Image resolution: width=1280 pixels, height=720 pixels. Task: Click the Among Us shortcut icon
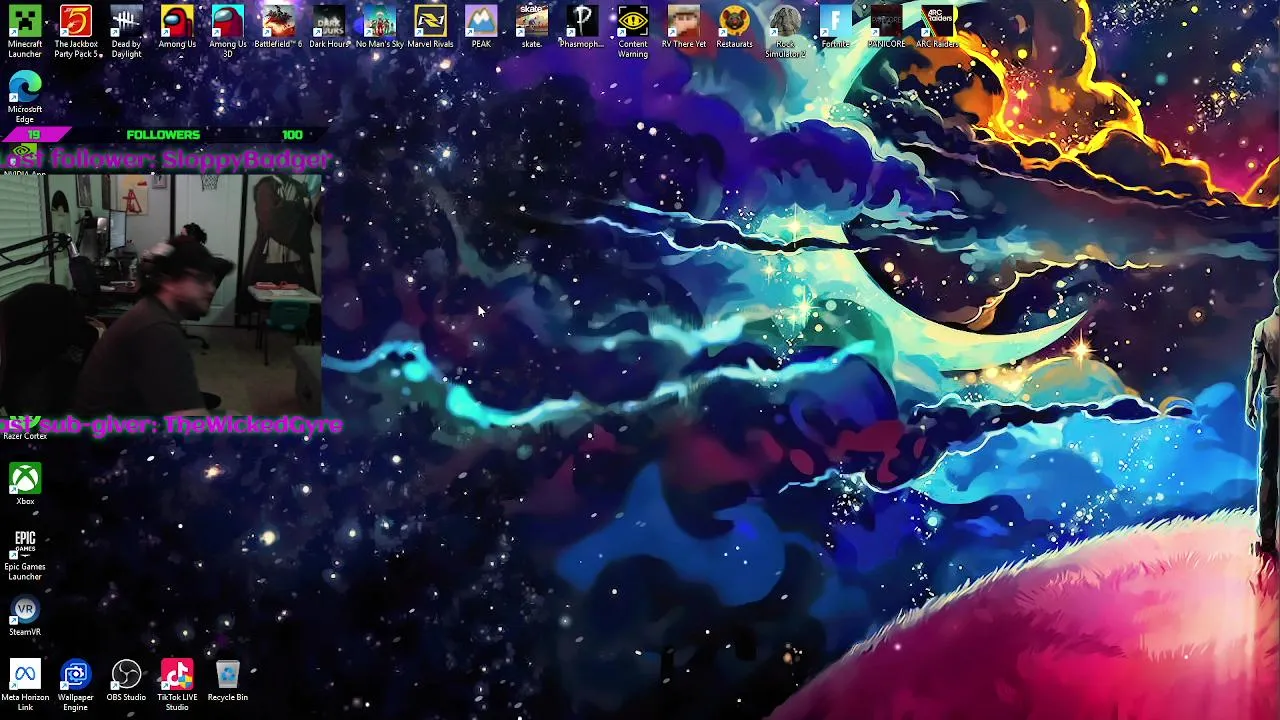[x=177, y=27]
